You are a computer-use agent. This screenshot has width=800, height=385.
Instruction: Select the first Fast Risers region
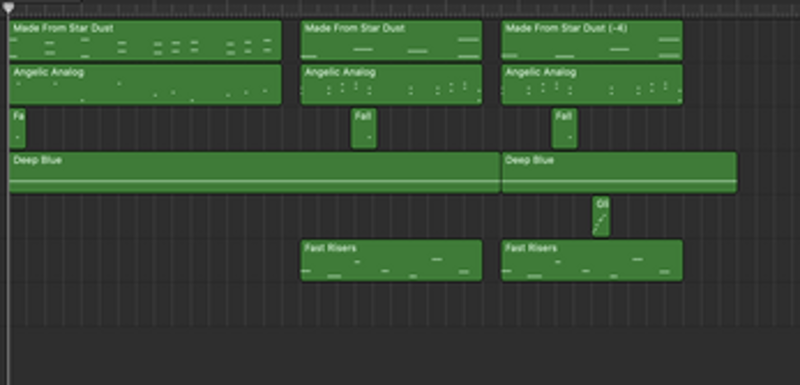pos(391,261)
